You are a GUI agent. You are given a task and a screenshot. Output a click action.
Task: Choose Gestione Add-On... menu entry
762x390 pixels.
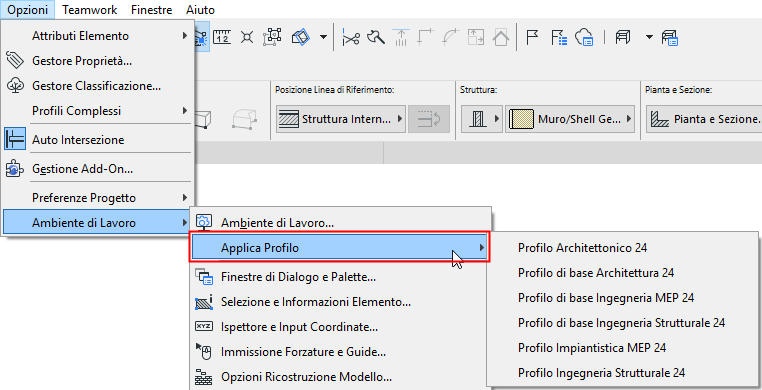click(98, 169)
